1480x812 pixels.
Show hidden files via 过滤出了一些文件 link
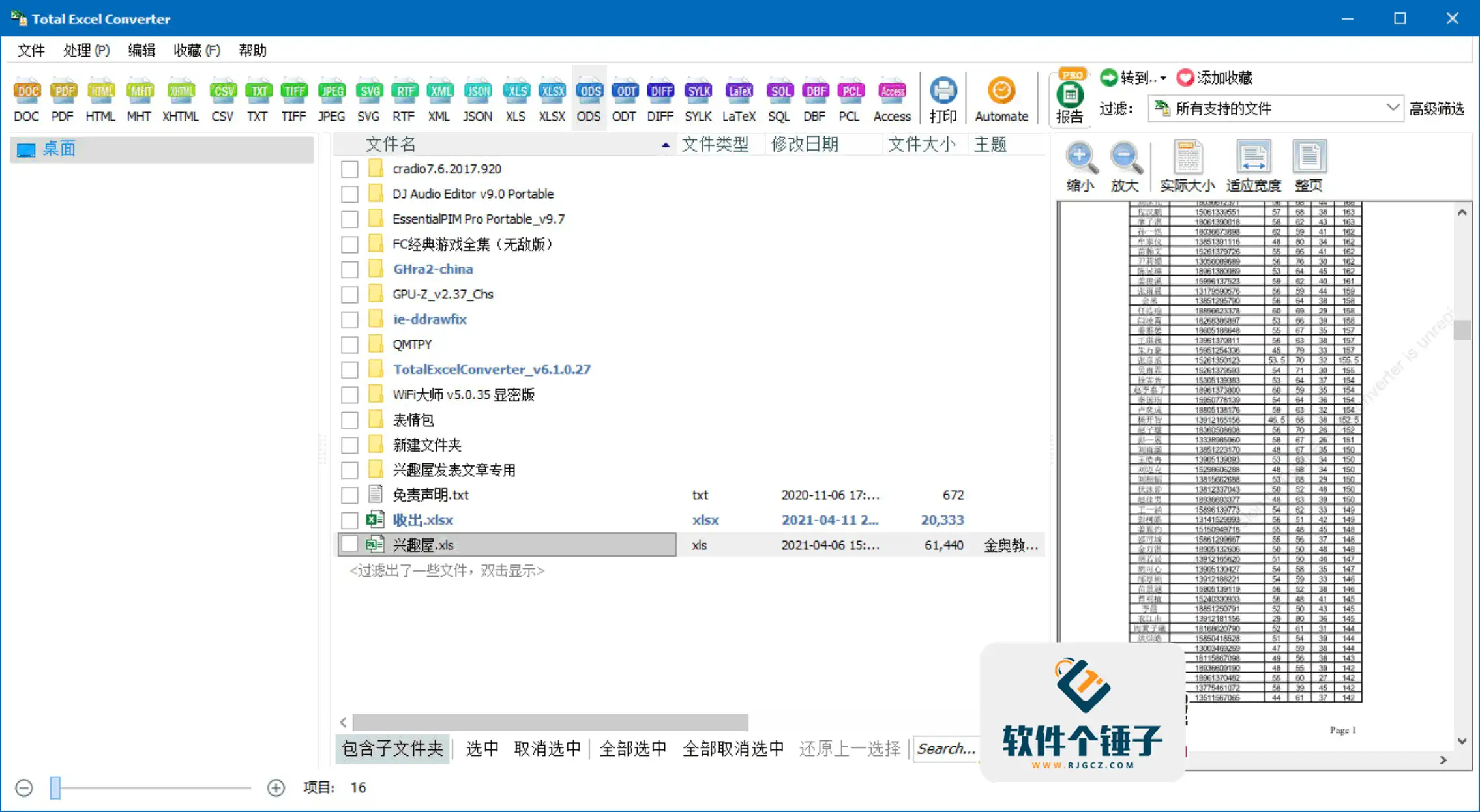click(447, 571)
